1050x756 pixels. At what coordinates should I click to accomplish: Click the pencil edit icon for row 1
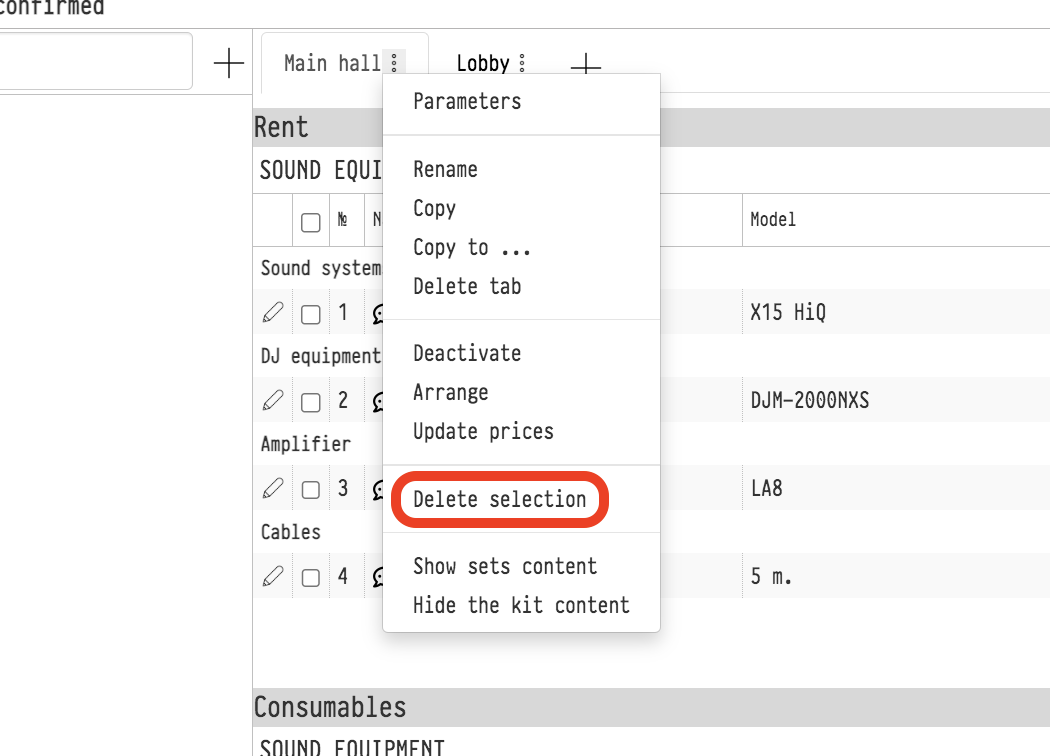coord(272,313)
